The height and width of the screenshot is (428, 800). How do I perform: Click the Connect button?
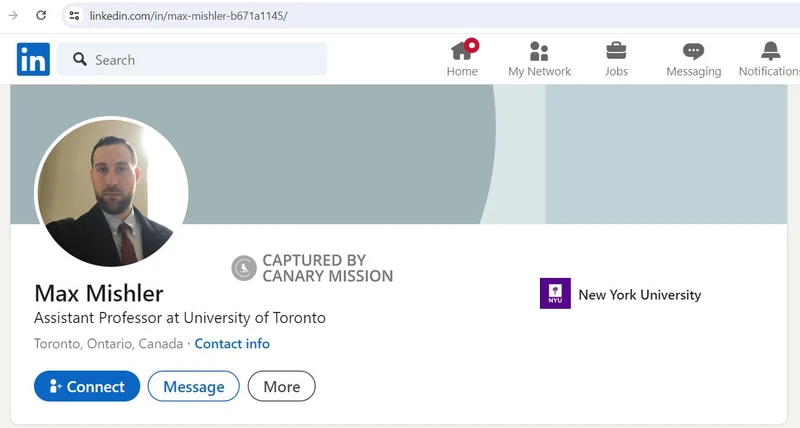[87, 386]
